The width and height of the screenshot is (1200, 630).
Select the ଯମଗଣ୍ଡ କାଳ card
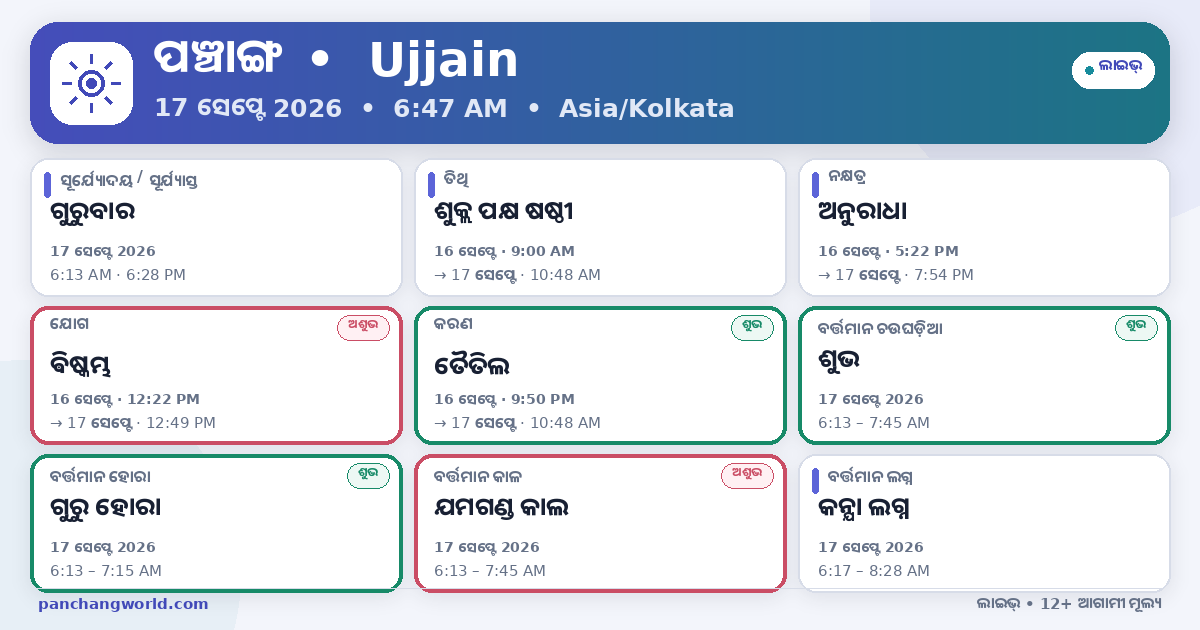[x=600, y=523]
